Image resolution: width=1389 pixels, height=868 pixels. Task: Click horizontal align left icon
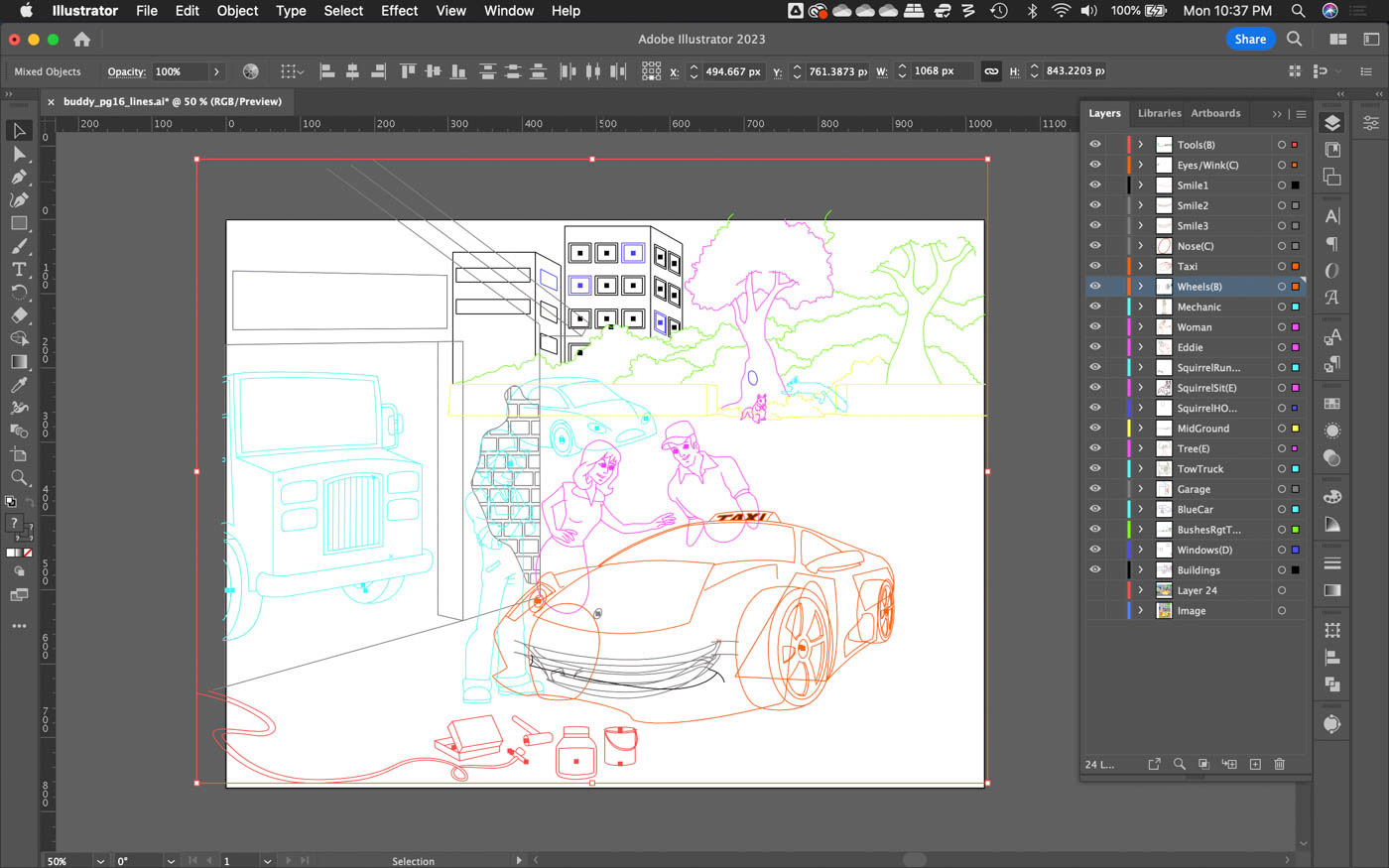326,71
